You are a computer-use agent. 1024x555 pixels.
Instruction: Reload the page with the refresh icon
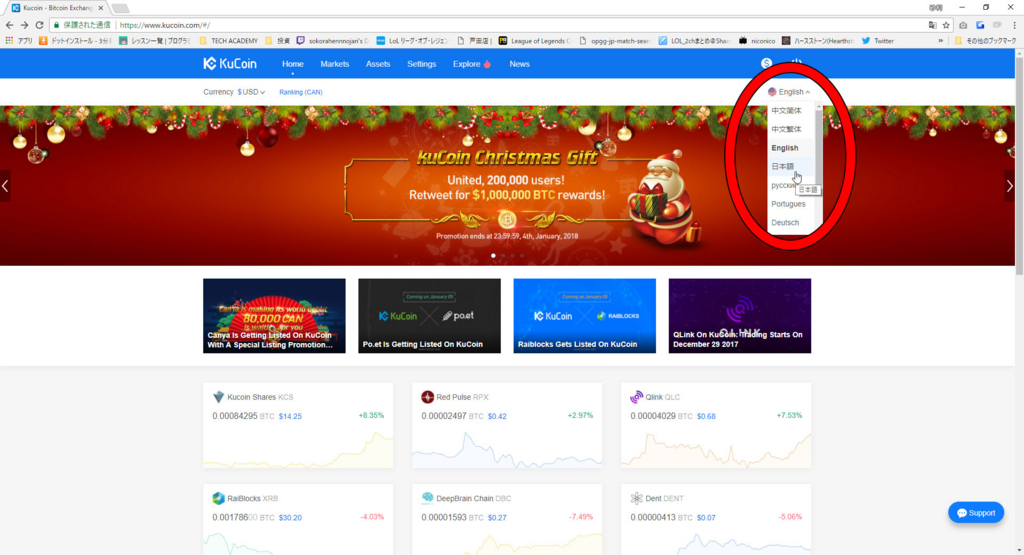tap(39, 25)
